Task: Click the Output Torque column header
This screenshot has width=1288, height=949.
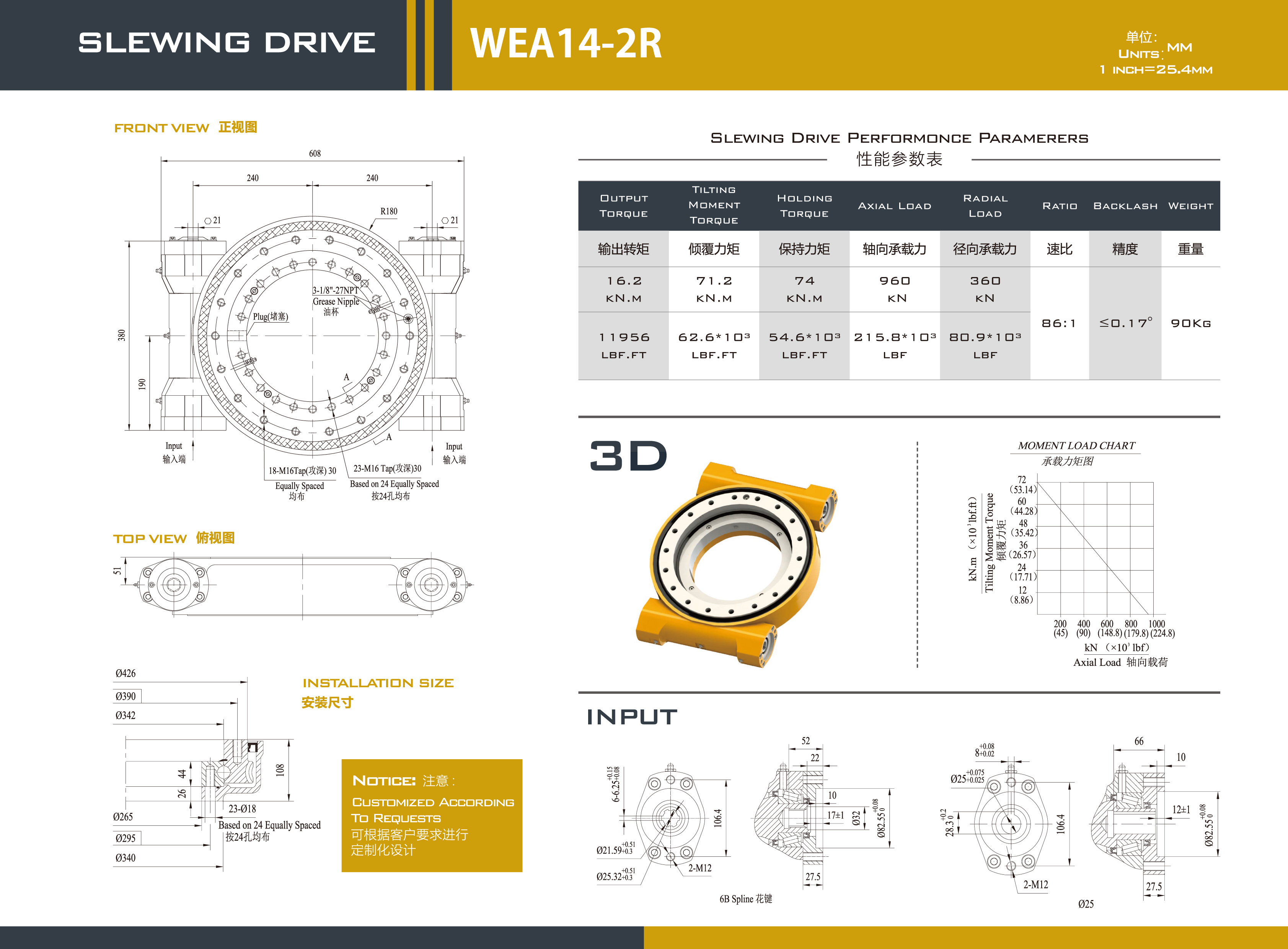Action: [623, 205]
